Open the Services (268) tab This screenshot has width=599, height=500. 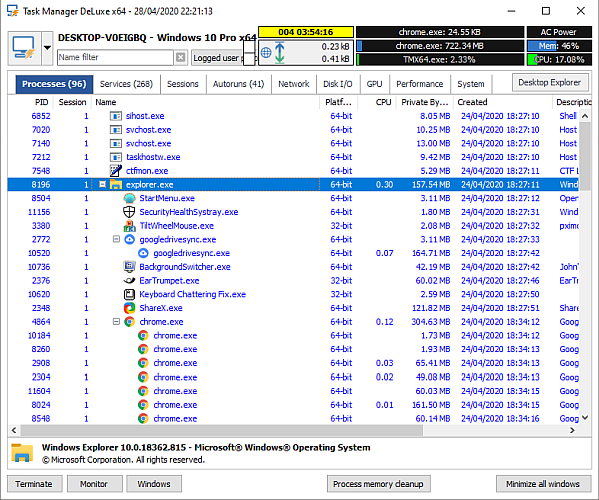click(x=126, y=84)
